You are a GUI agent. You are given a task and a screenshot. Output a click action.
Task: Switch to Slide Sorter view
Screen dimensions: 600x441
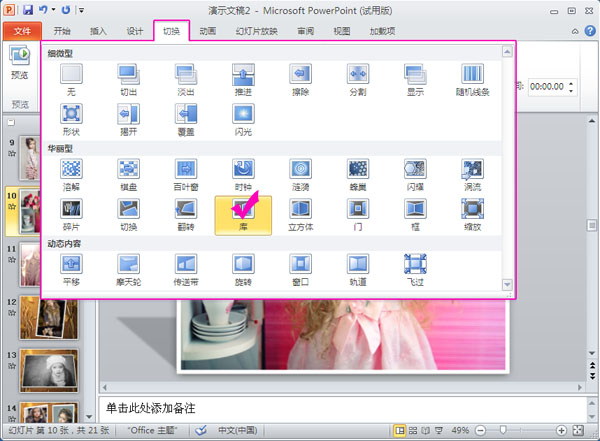pyautogui.click(x=414, y=430)
